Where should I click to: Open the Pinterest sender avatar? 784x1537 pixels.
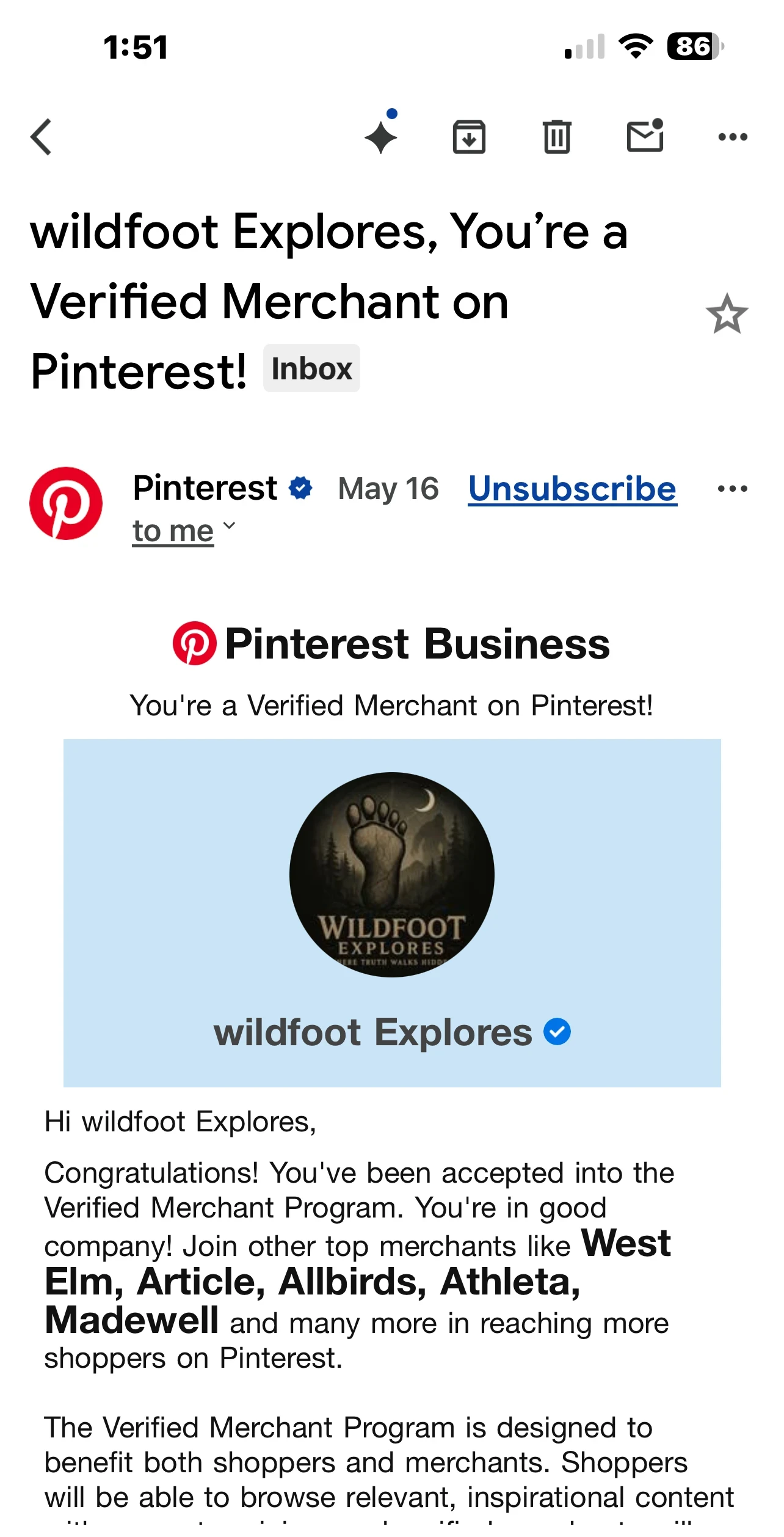click(66, 503)
